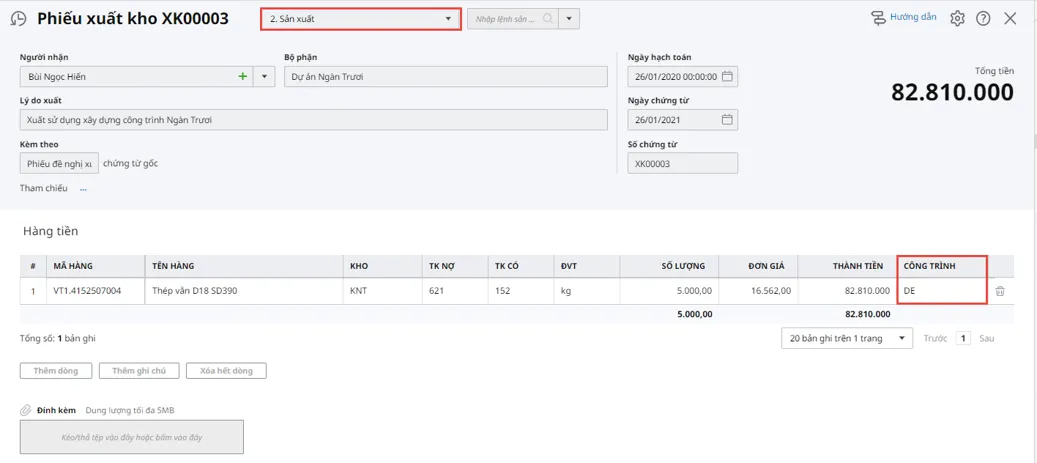Screen dimensions: 1037x463
Task: Open calendar for Ngày hạch toán
Action: [x=728, y=76]
